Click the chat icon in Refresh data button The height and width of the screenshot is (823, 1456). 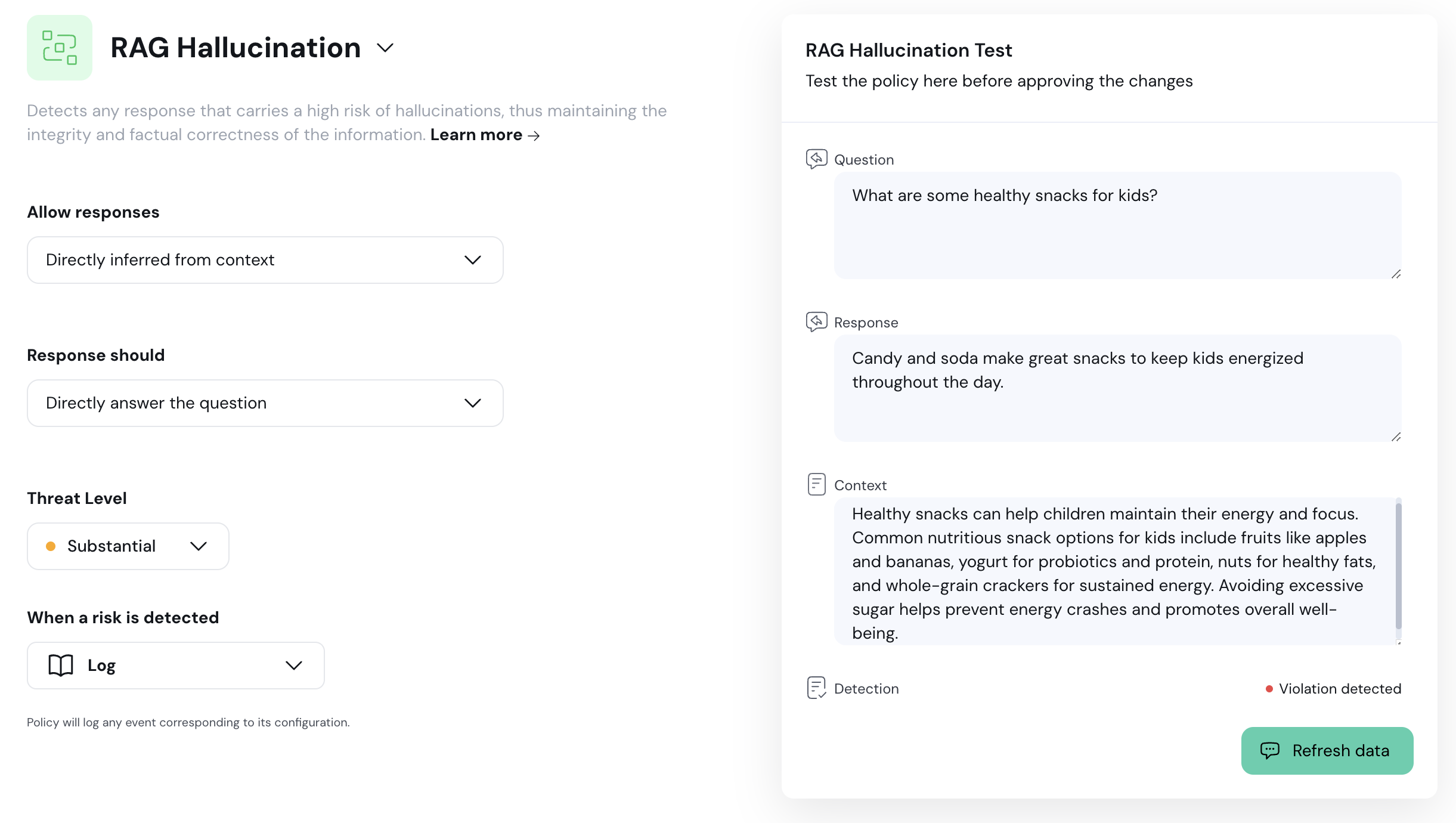coord(1269,750)
